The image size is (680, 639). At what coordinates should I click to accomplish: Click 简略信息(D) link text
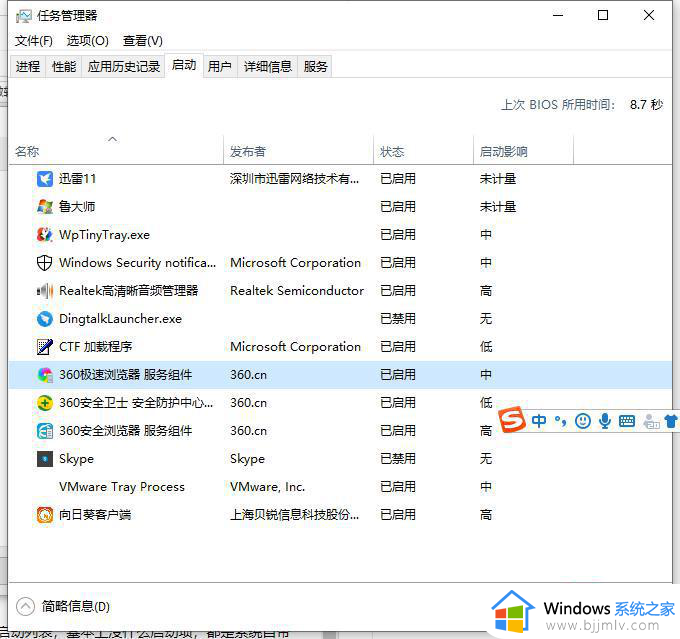75,606
